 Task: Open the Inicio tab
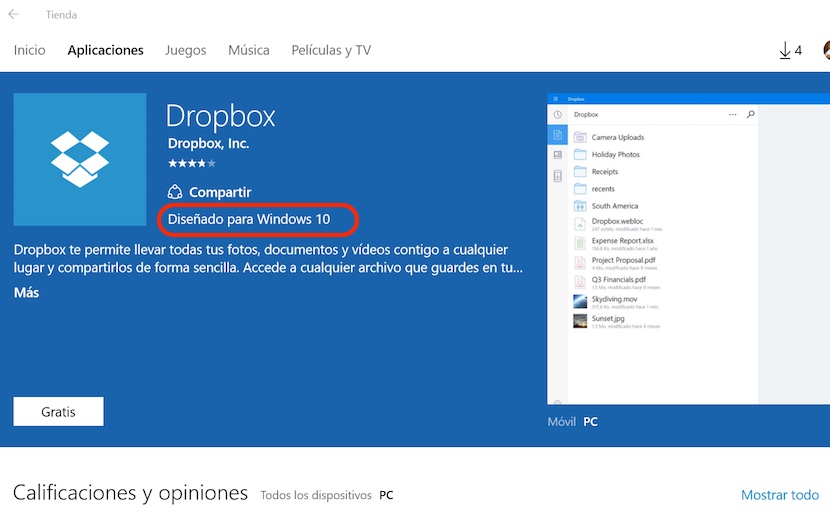(30, 50)
